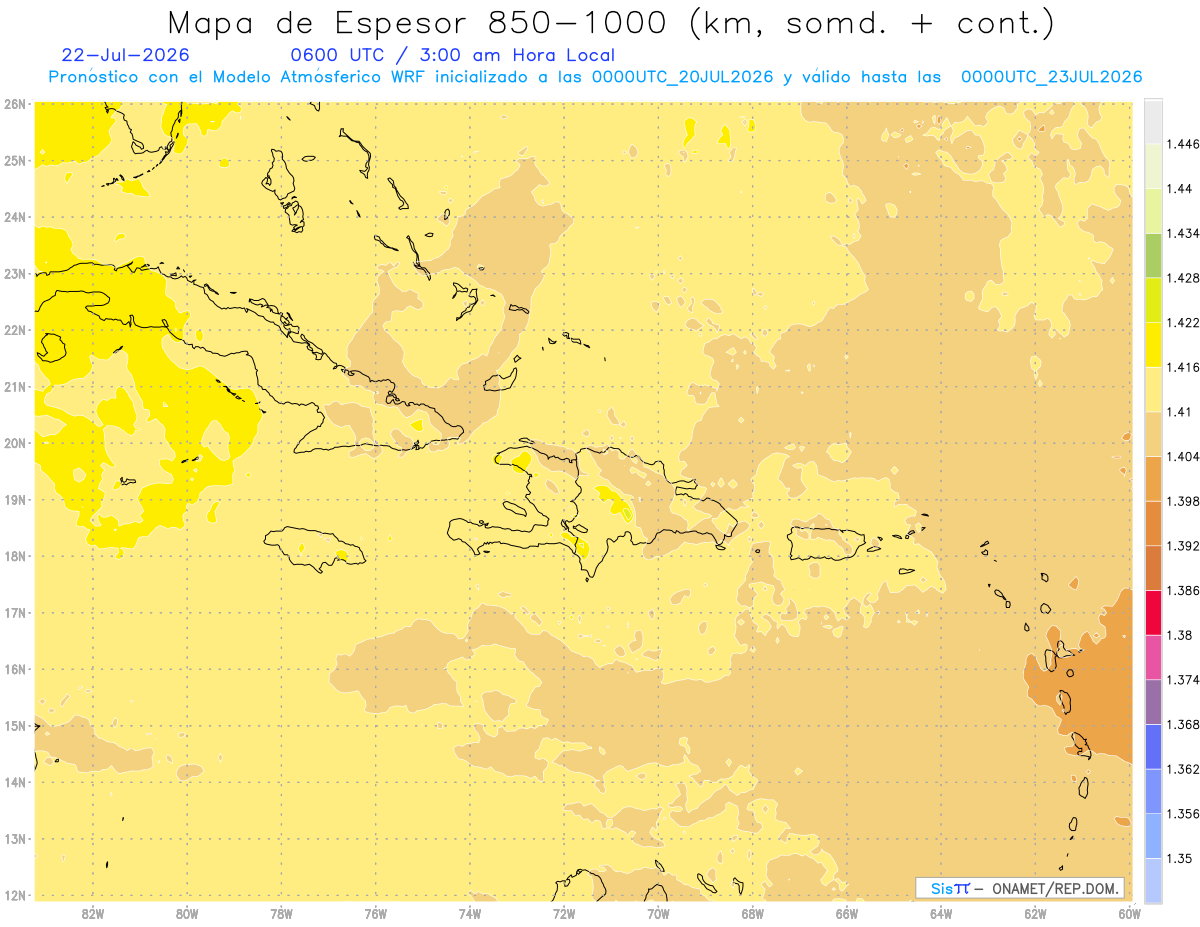Click the legend value '1.428'
The width and height of the screenshot is (1200, 927).
[1182, 278]
